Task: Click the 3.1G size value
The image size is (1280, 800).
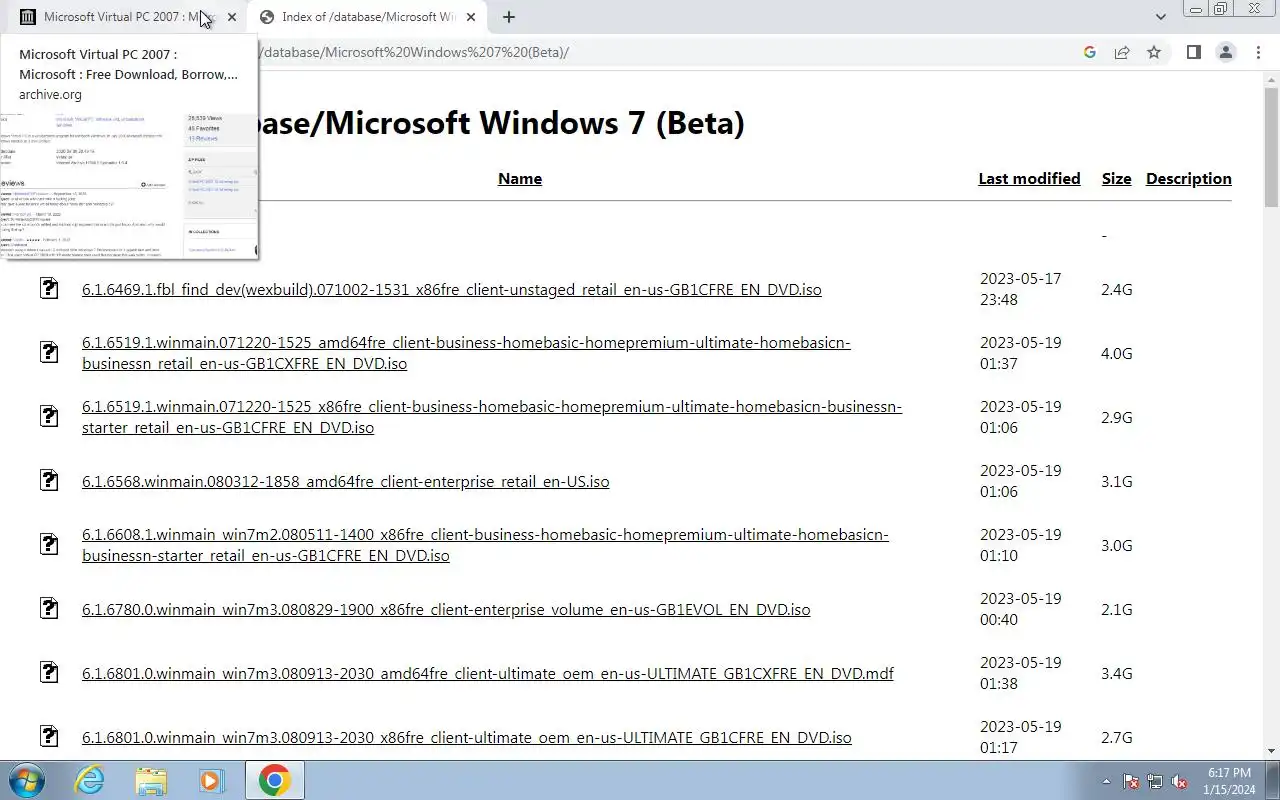Action: pyautogui.click(x=1116, y=482)
